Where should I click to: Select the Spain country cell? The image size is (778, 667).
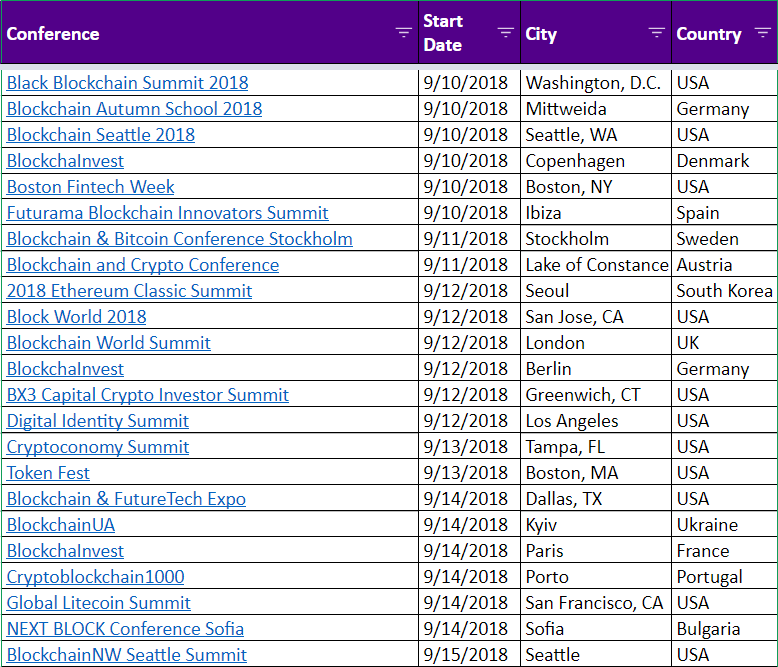coord(724,213)
